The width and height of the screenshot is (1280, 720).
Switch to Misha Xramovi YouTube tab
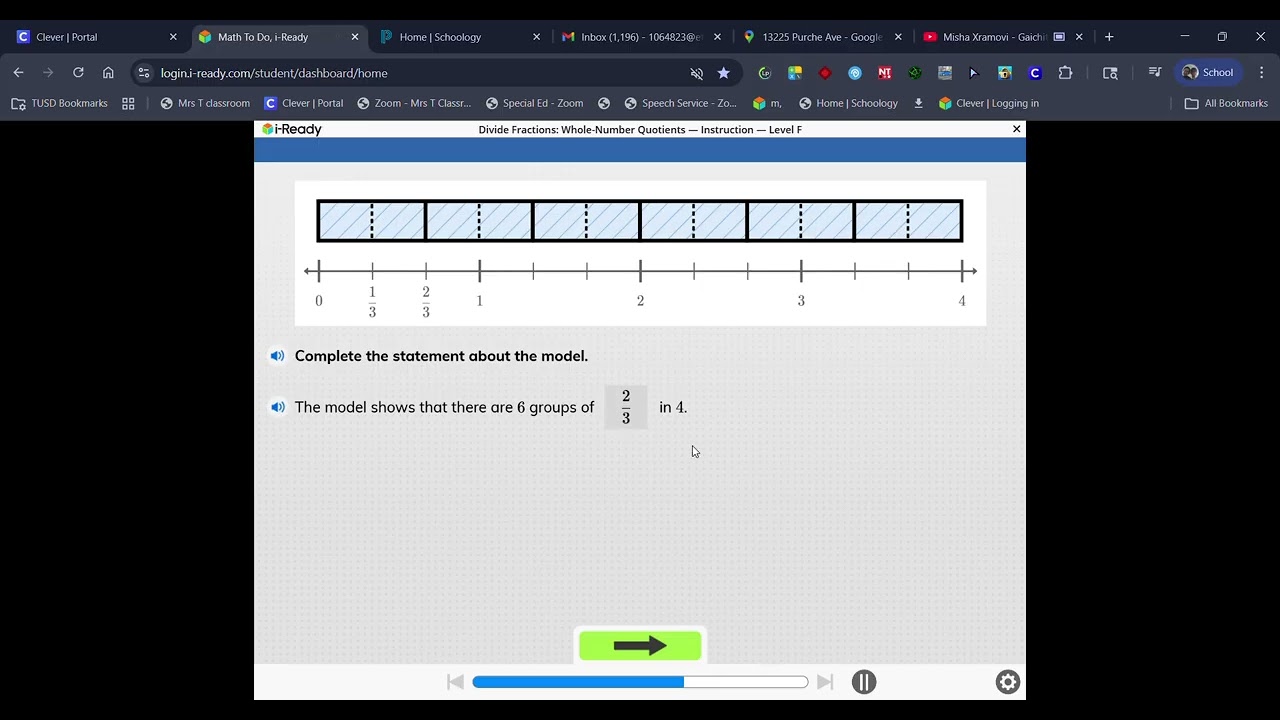click(1003, 37)
